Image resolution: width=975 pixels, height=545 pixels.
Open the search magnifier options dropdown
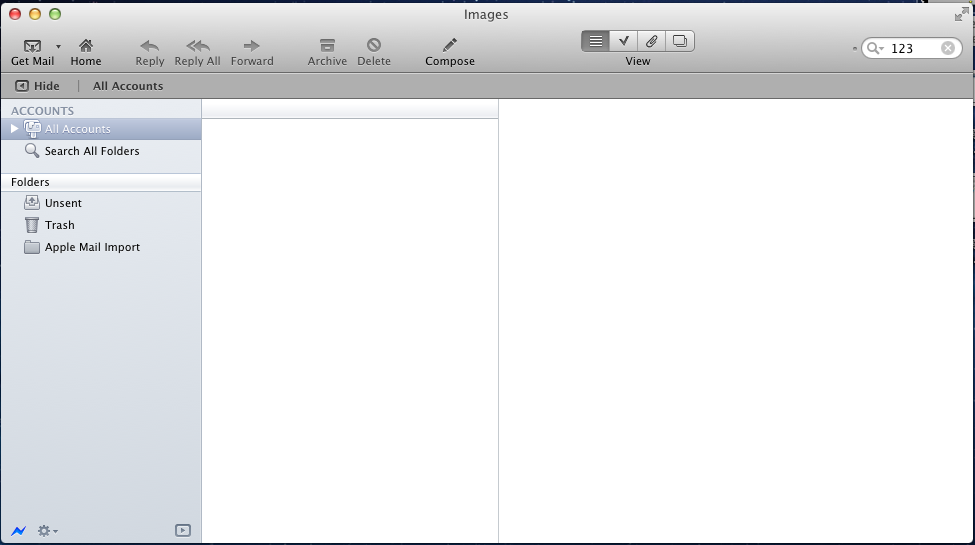tap(875, 48)
